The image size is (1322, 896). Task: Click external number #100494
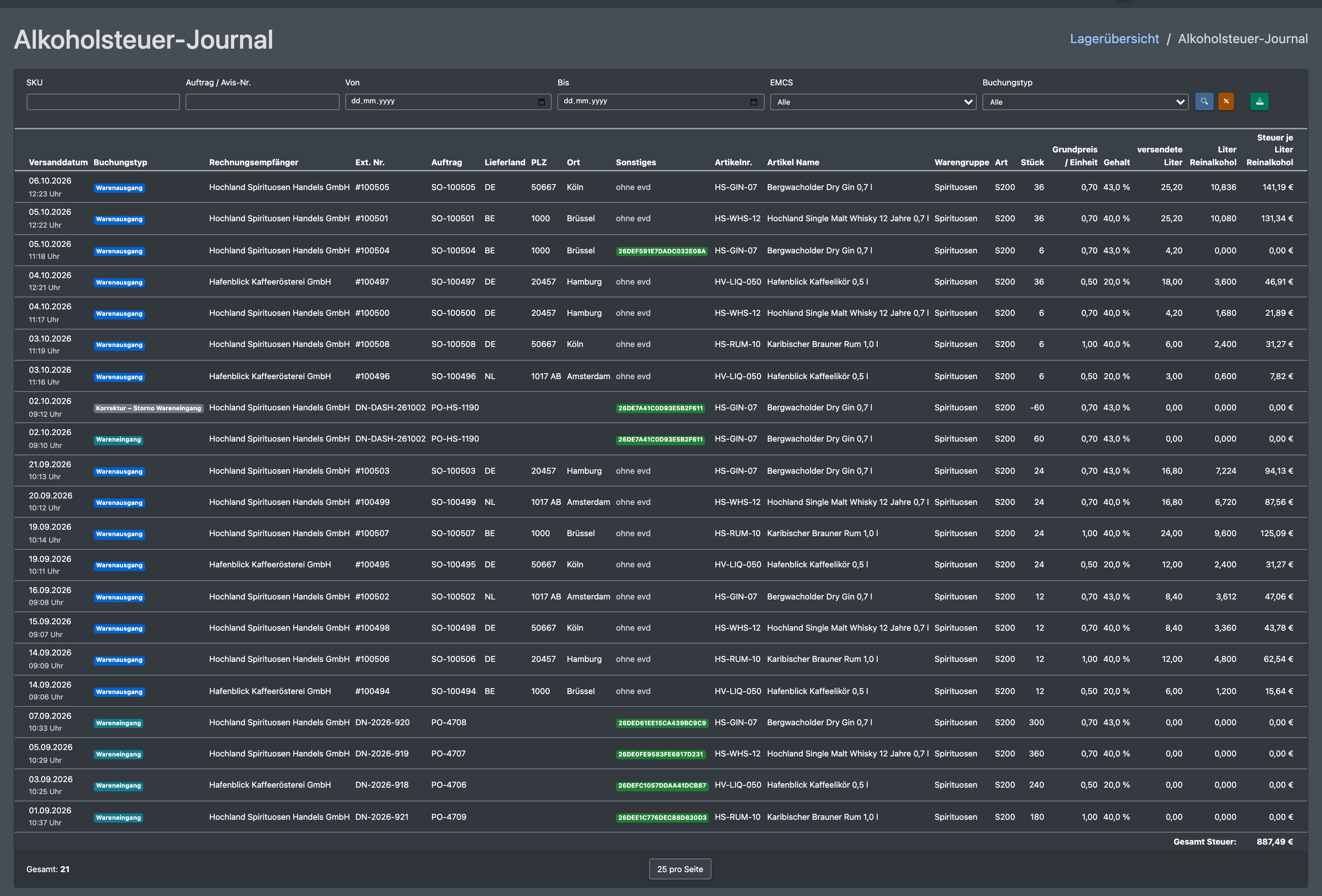(372, 691)
